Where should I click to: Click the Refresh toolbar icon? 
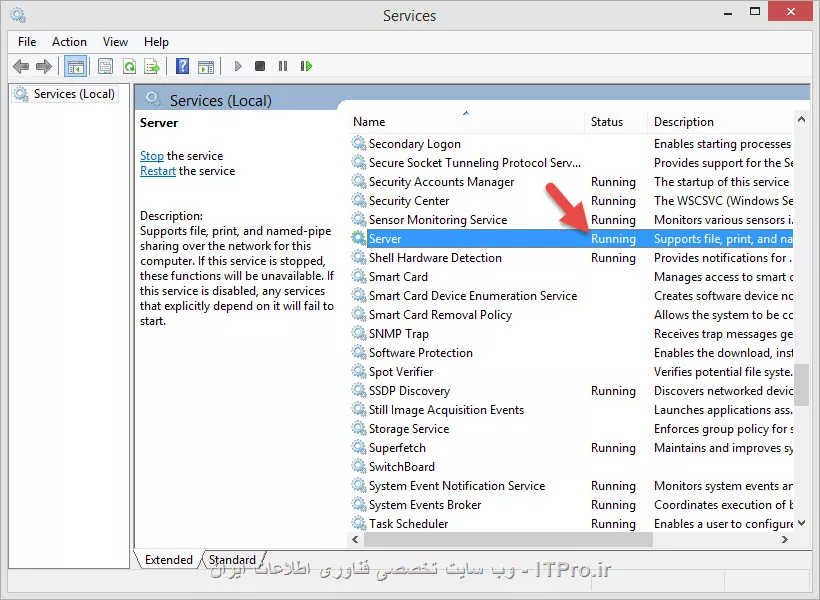coord(129,67)
